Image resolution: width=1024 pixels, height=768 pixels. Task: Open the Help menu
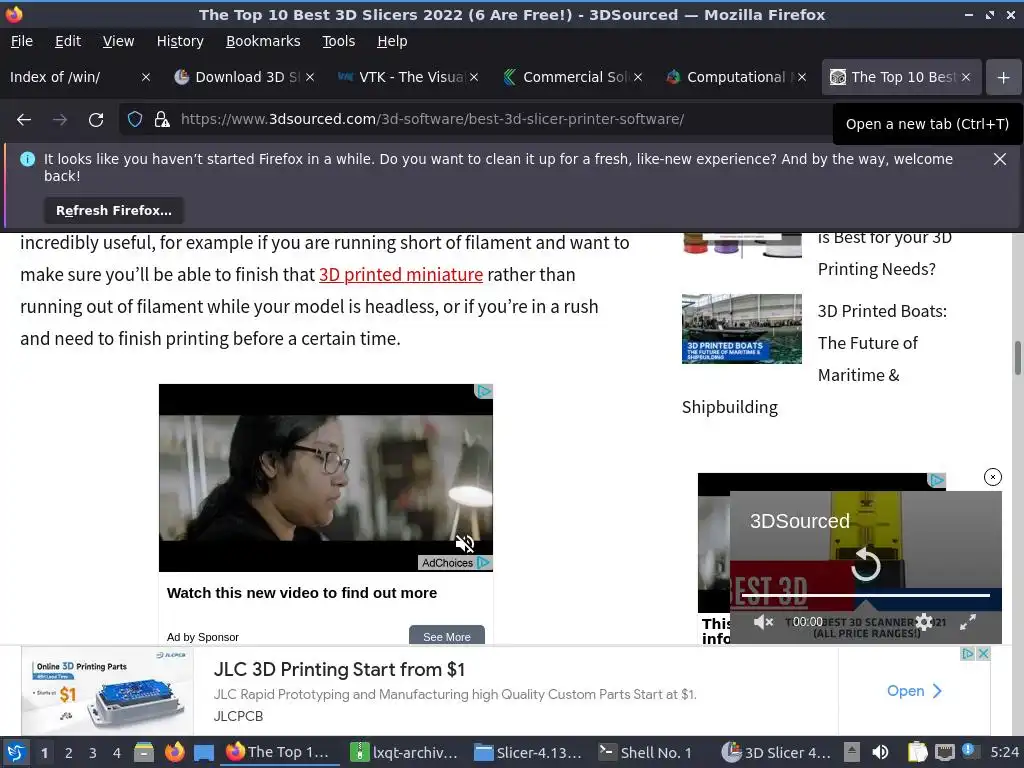392,41
